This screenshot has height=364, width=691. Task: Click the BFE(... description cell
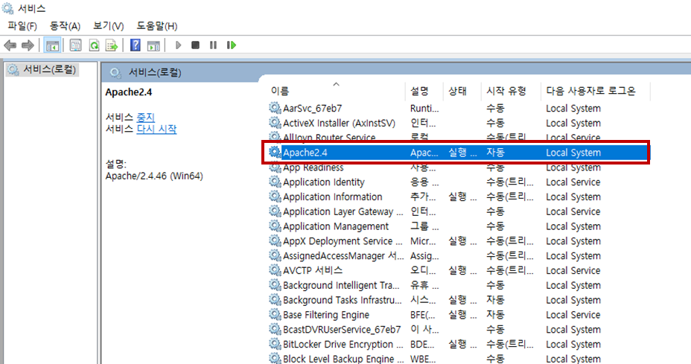[423, 315]
